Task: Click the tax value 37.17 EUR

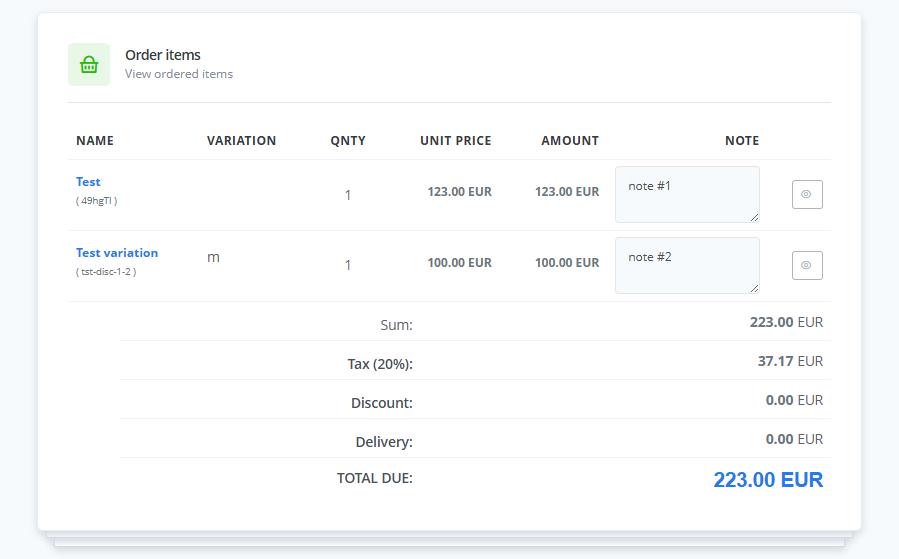Action: [790, 361]
